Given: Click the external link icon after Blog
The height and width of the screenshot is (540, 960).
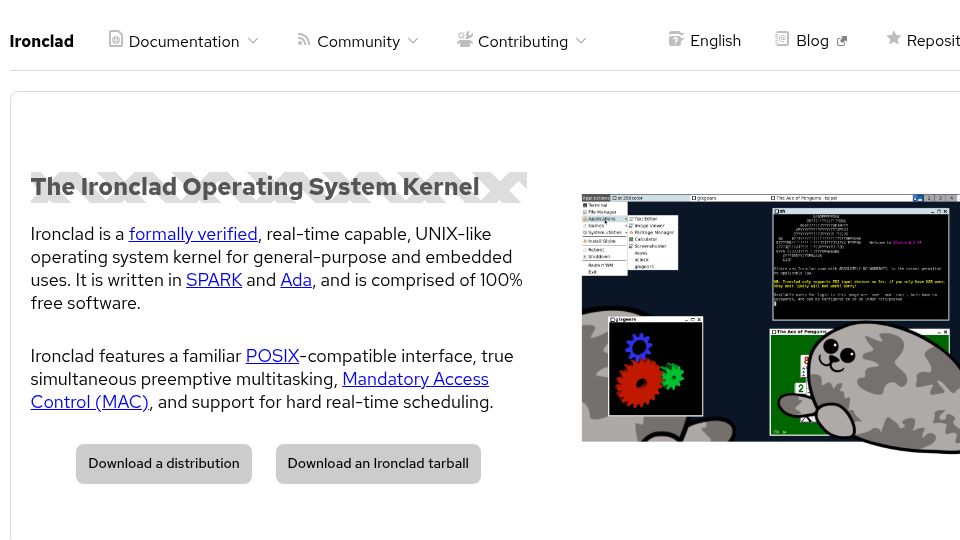Looking at the screenshot, I should (842, 41).
